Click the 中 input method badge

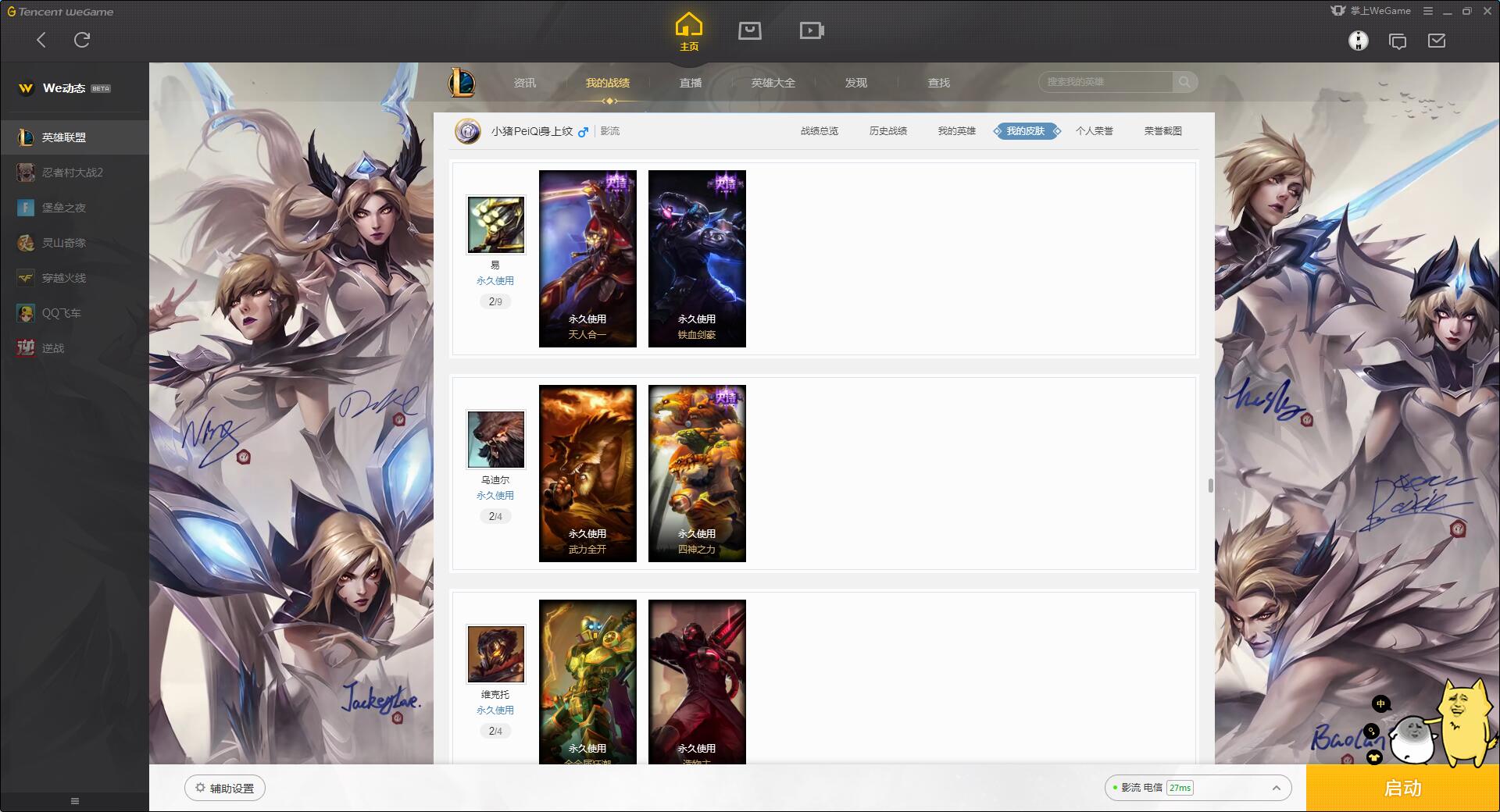[1380, 704]
